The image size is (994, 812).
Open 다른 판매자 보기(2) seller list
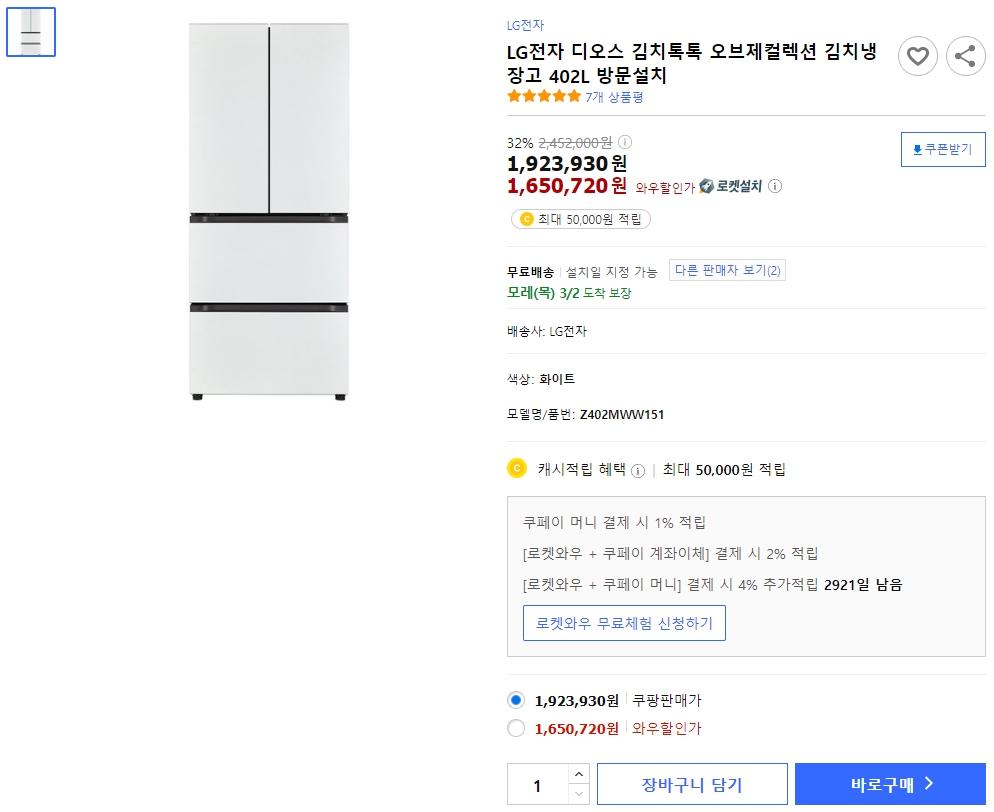tap(727, 270)
